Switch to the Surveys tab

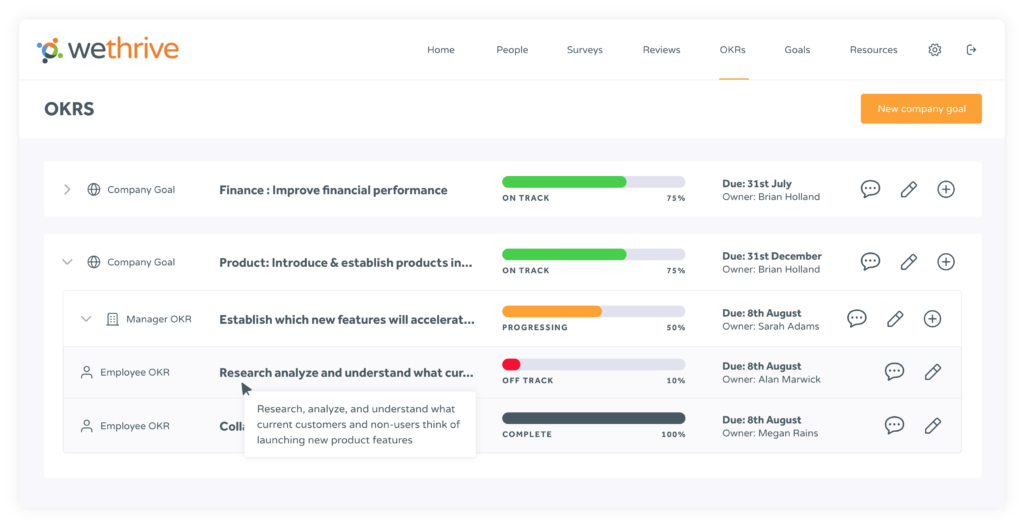[584, 50]
